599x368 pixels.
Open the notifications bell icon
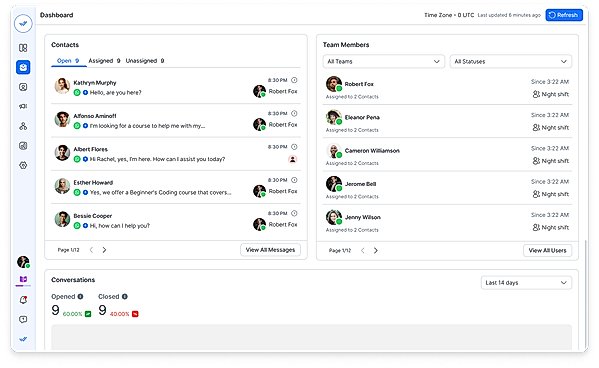pos(23,300)
